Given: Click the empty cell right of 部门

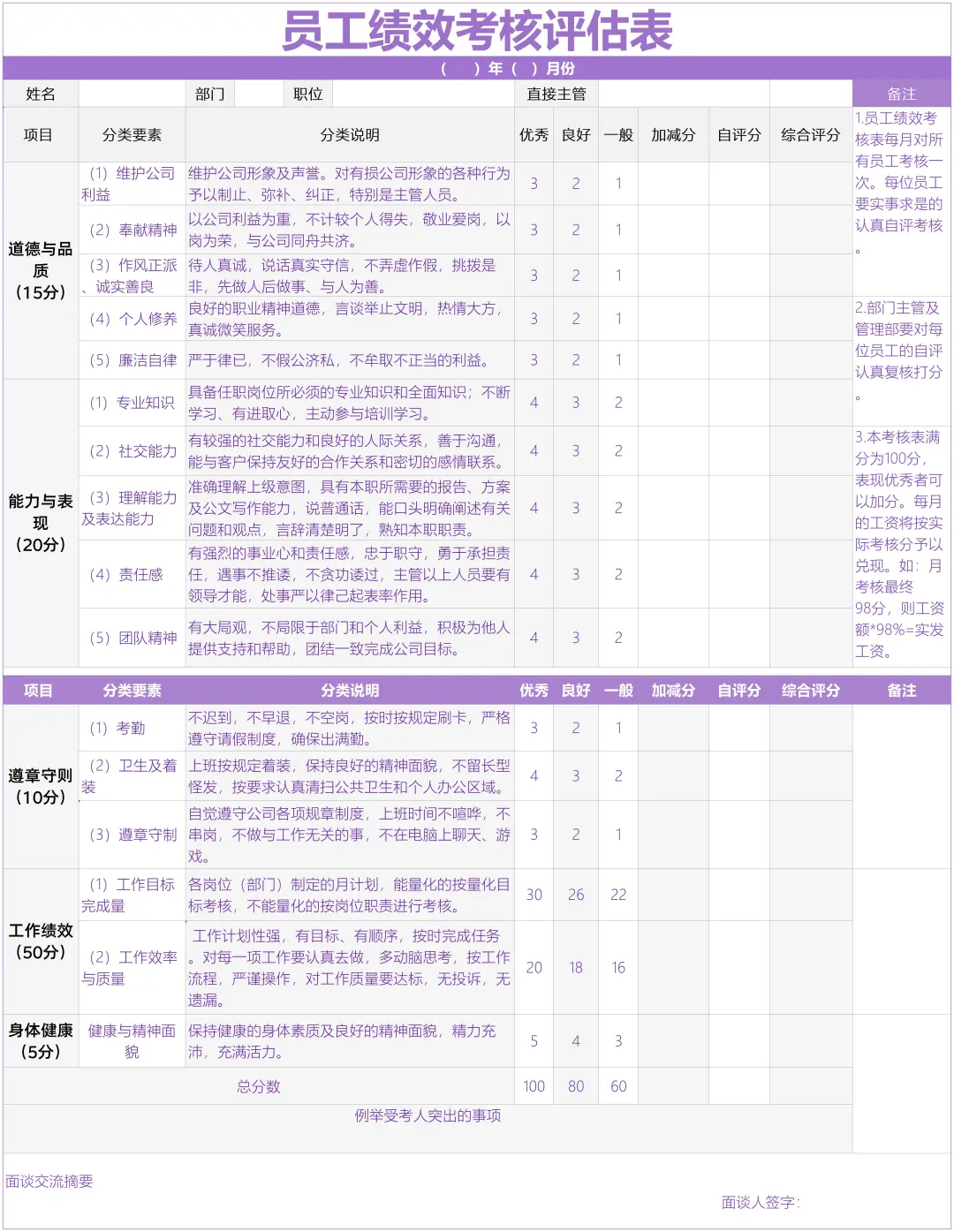Looking at the screenshot, I should click(259, 94).
